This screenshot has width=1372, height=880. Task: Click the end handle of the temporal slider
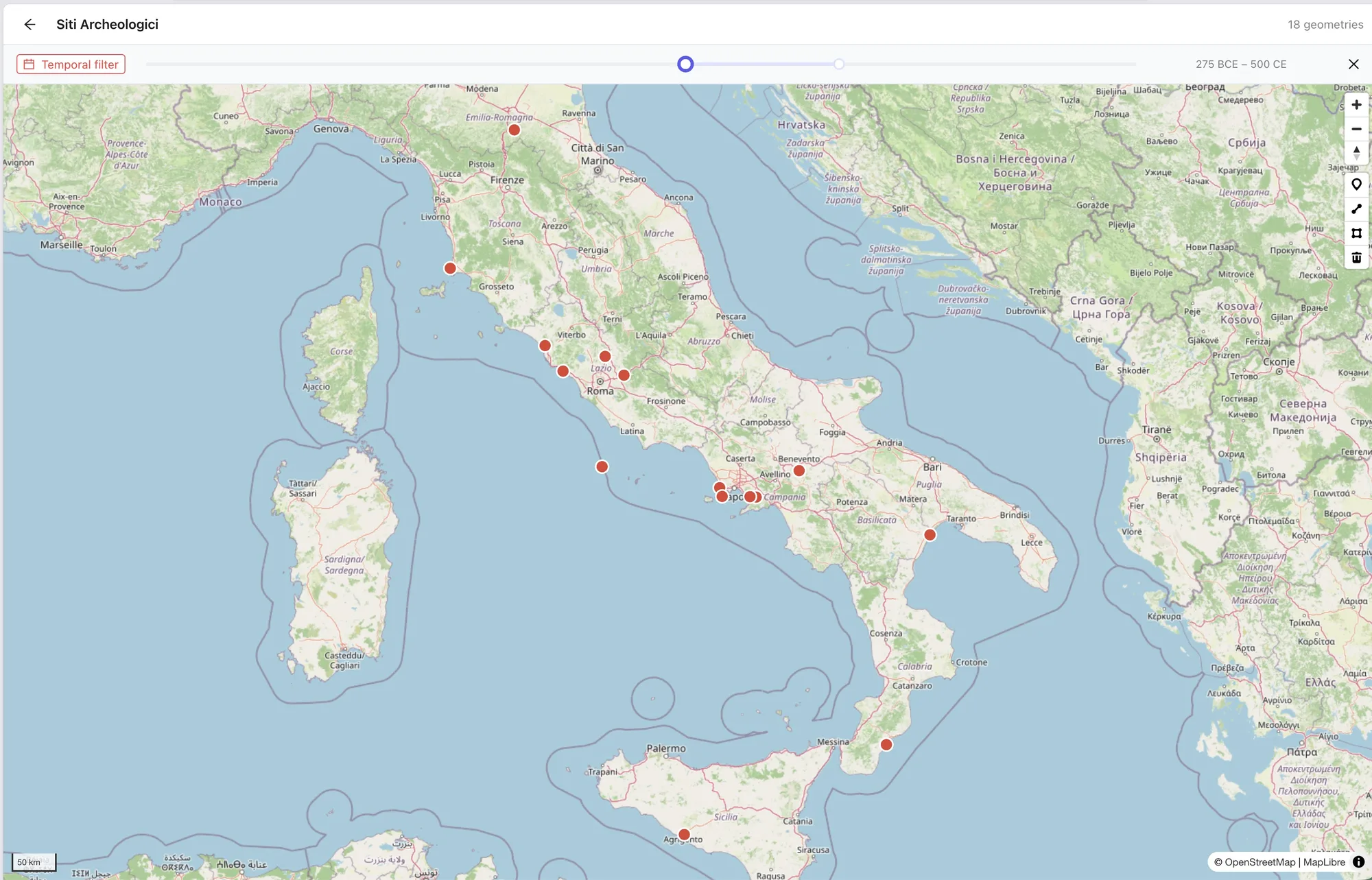click(839, 64)
